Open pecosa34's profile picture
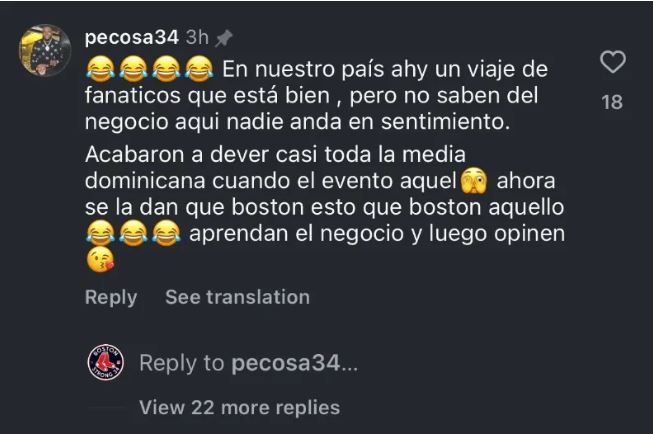The width and height of the screenshot is (653, 434). 45,50
